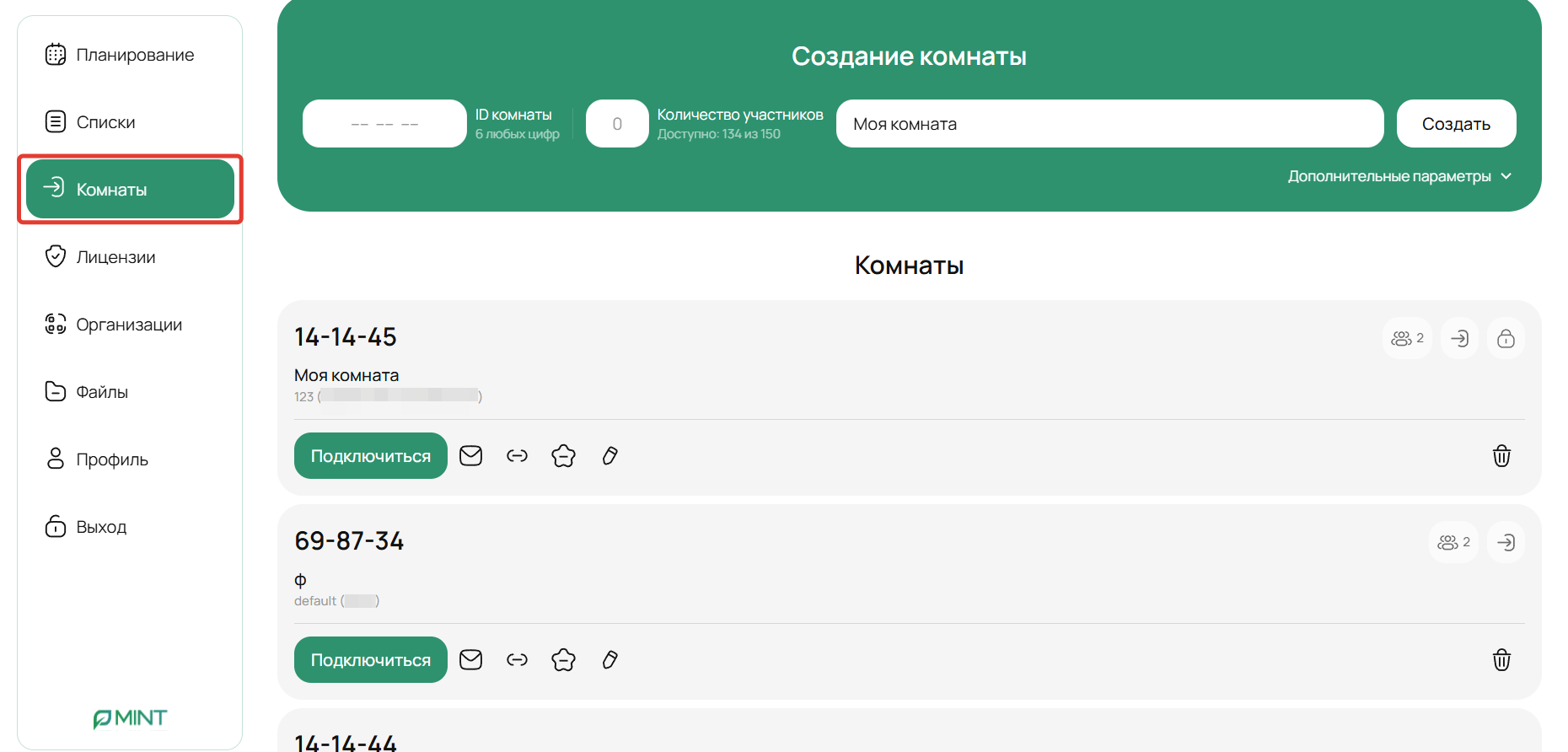Edit room 14-14-45 with pencil icon
This screenshot has height=752, width=1568.
point(609,456)
